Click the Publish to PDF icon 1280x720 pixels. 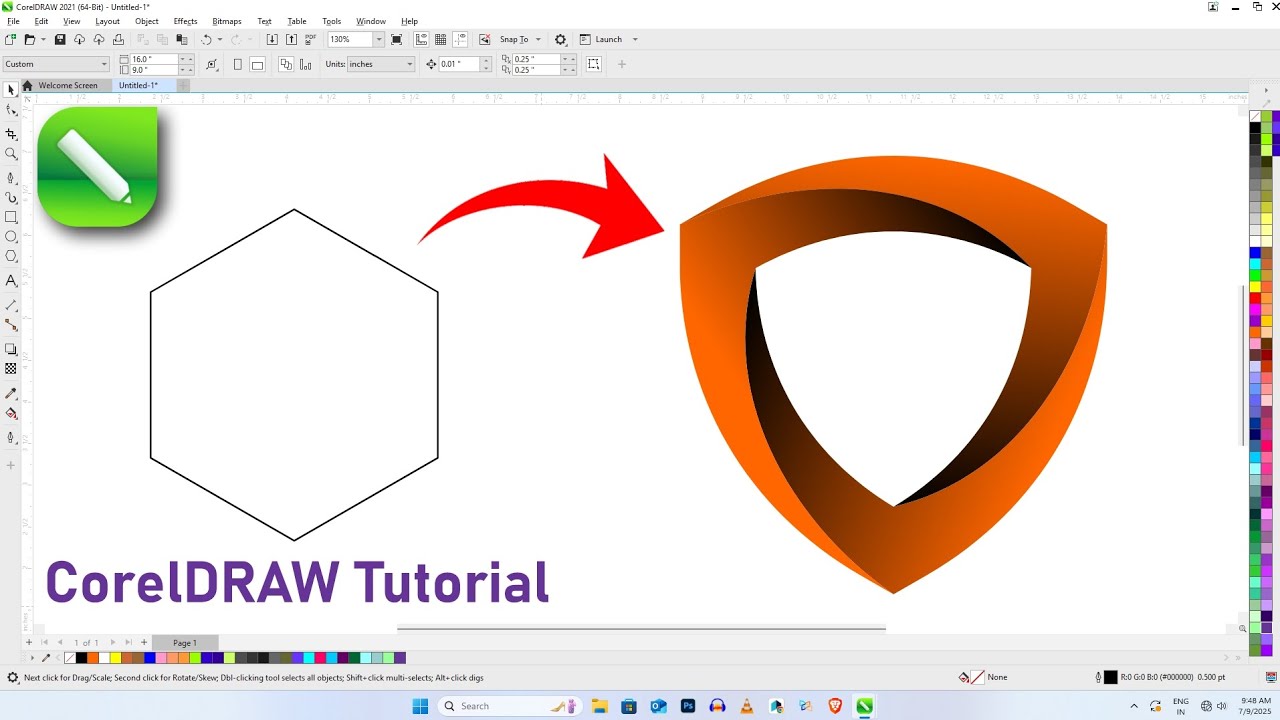pyautogui.click(x=310, y=39)
